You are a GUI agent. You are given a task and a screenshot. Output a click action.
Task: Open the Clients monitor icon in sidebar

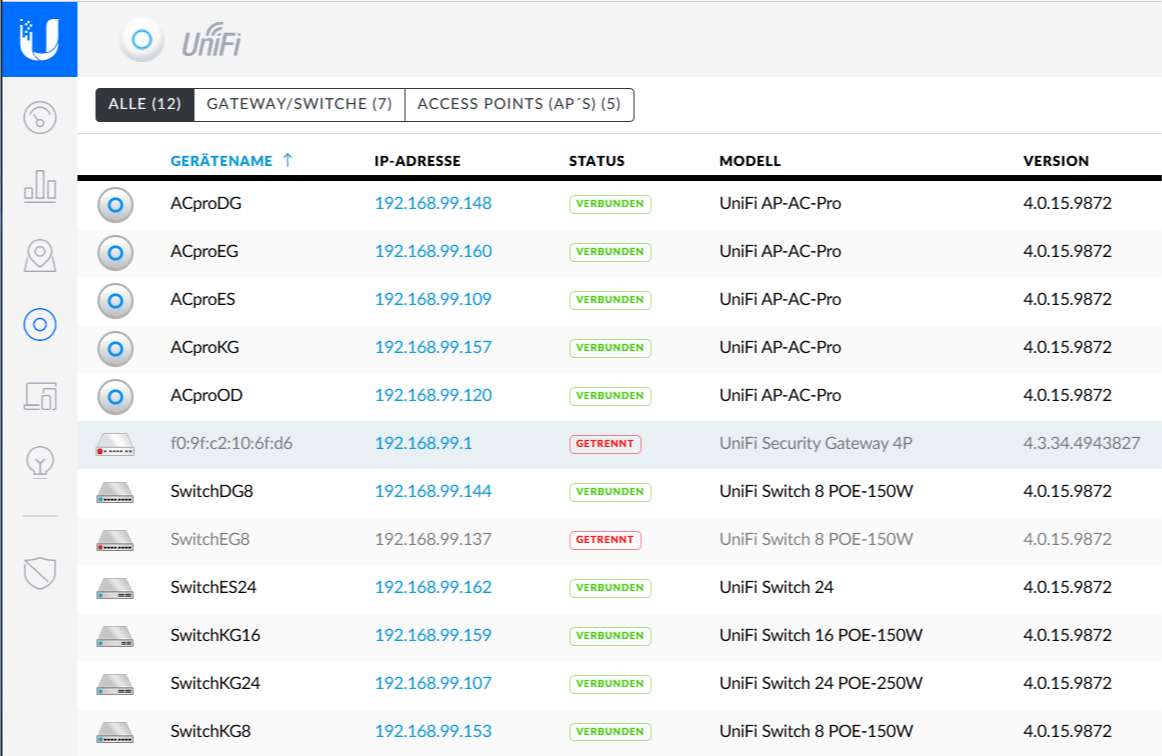[40, 396]
